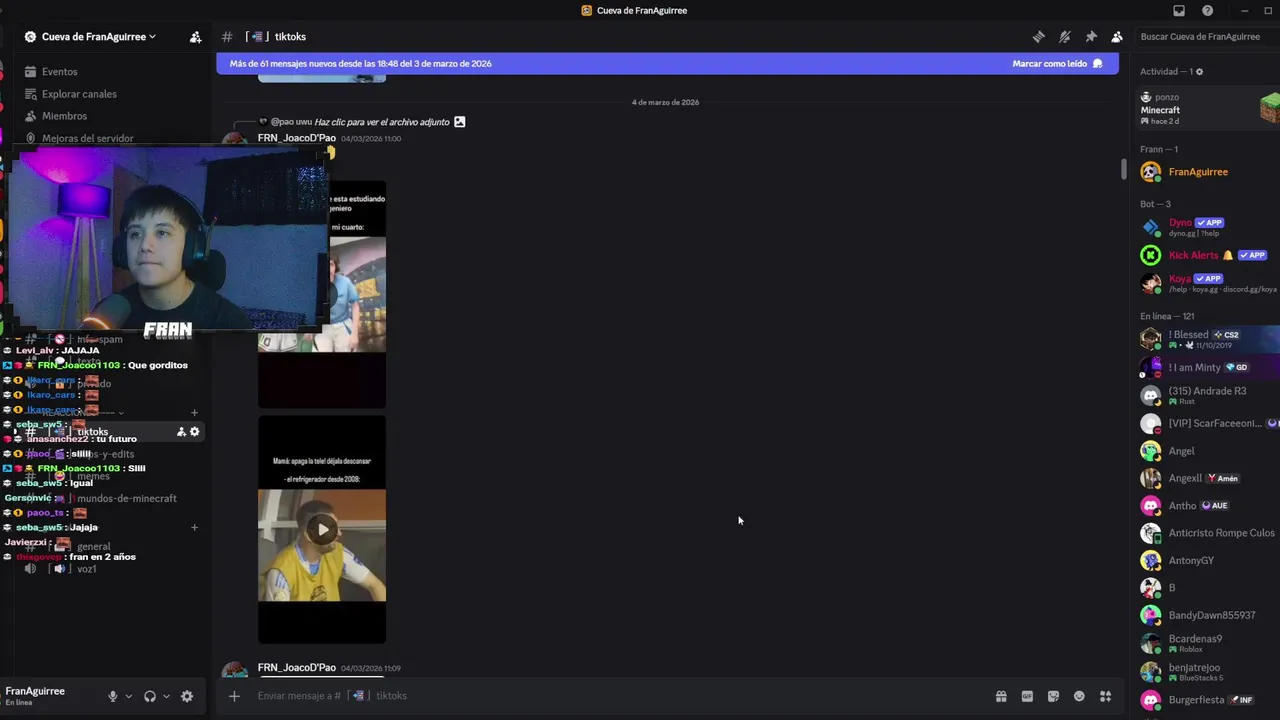Open the gift Nitro icon
This screenshot has width=1280, height=720.
pyautogui.click(x=1001, y=696)
